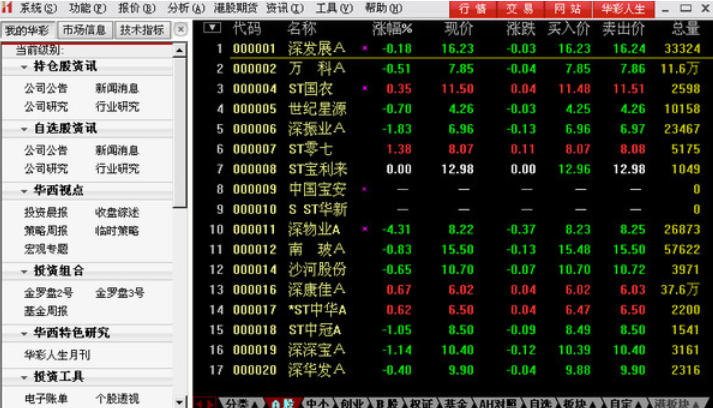Collapse the 投资组合 section
Screen dimensions: 713x408
point(24,270)
